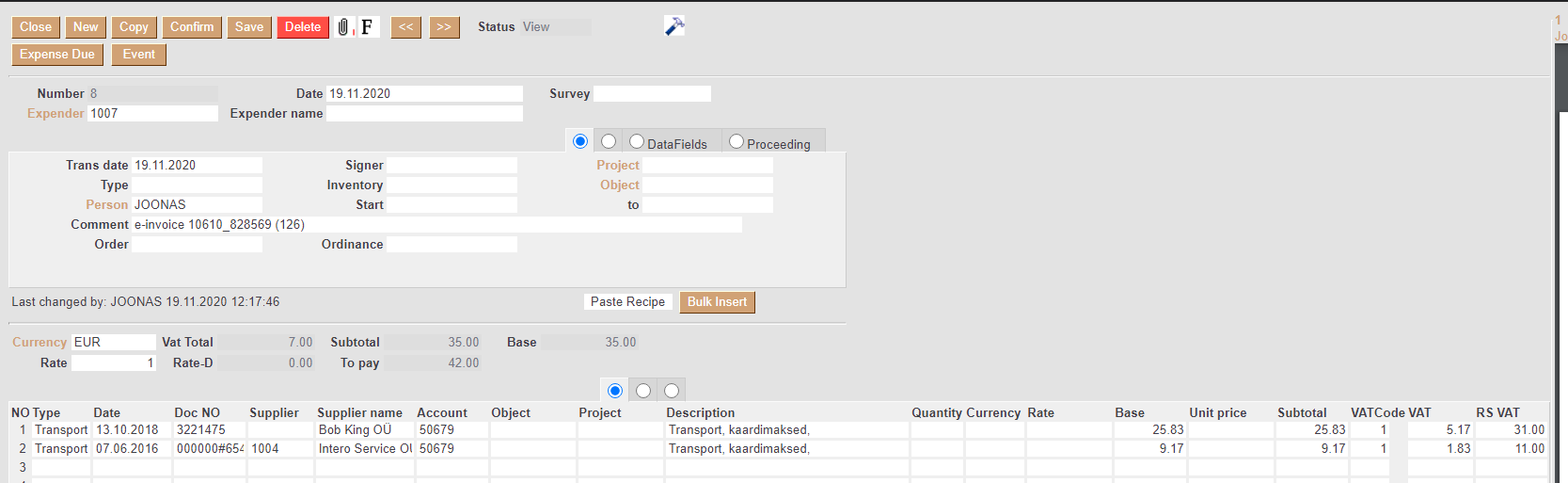Click the Expense Due button
This screenshot has width=1568, height=483.
[x=57, y=55]
